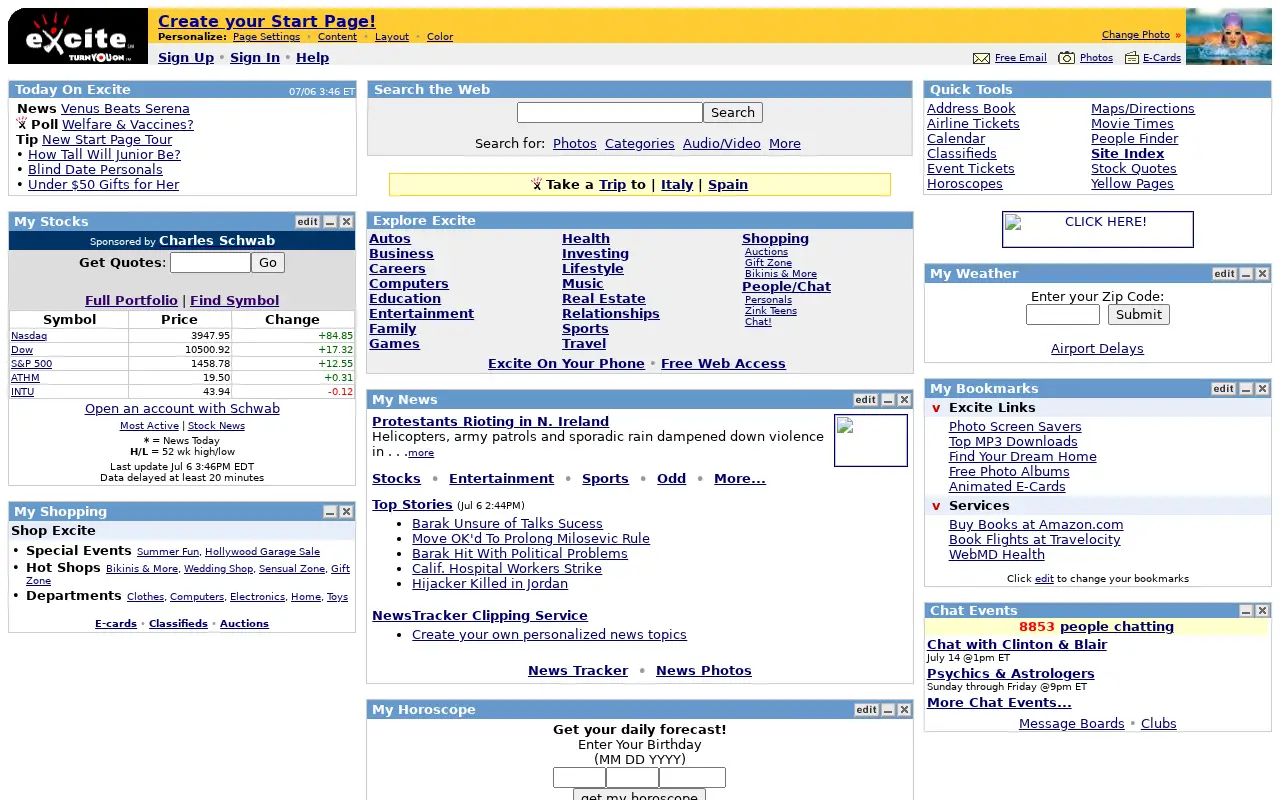
Task: Open the Nasdaq symbol link
Action: (29, 336)
